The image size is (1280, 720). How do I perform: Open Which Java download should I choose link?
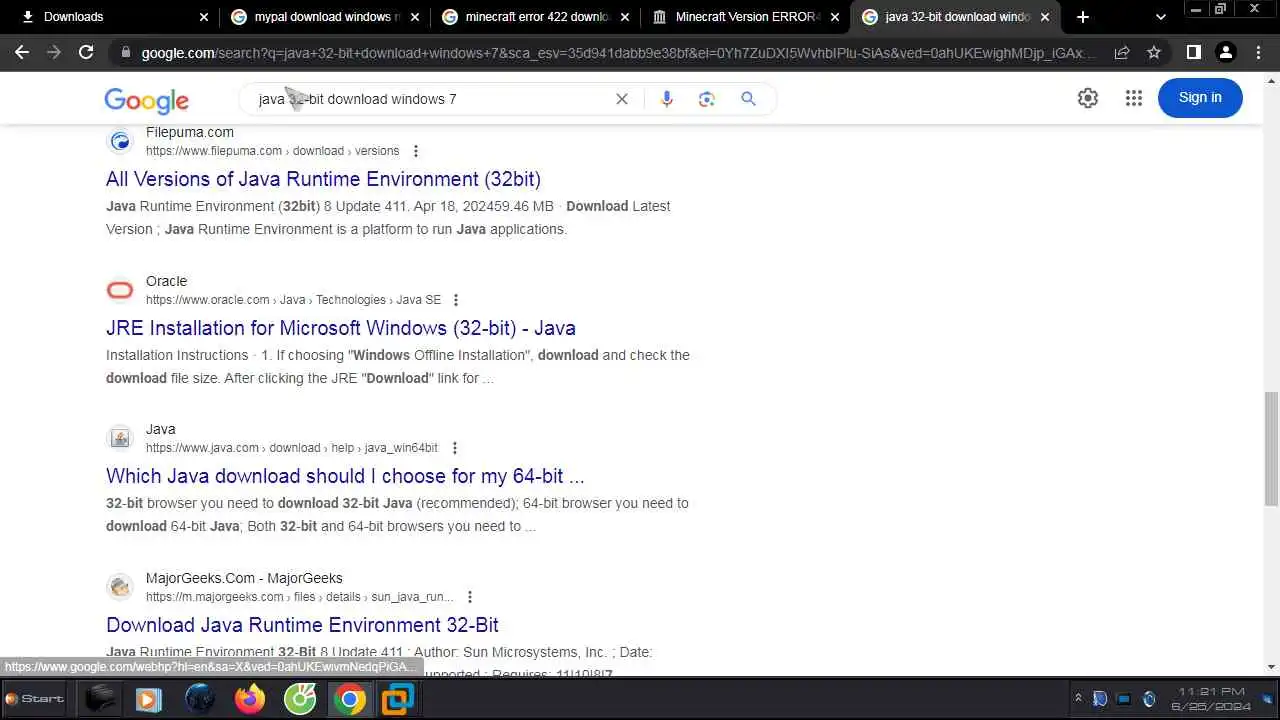345,476
